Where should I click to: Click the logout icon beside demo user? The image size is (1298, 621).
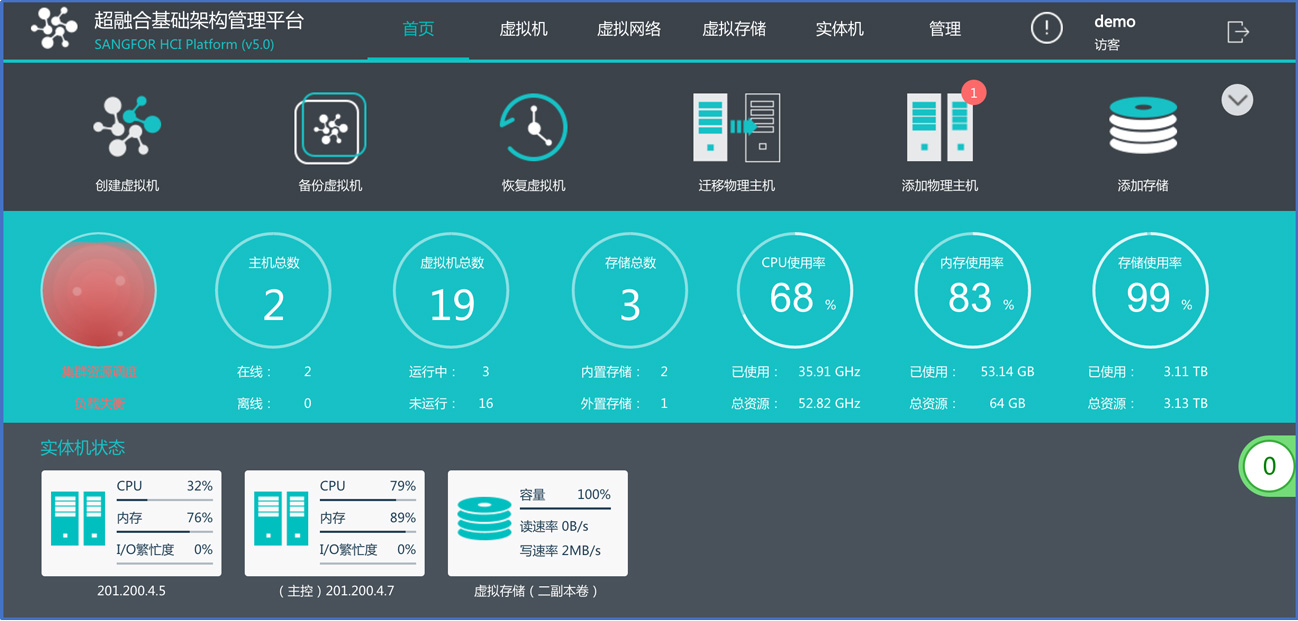[1238, 32]
